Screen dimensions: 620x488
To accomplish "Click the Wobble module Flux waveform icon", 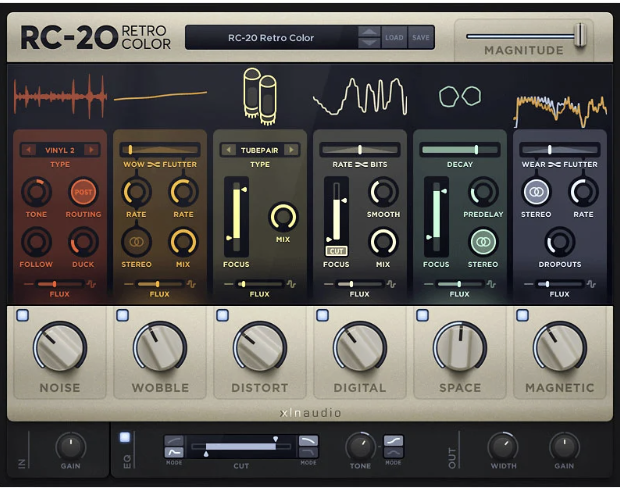I will pos(191,284).
